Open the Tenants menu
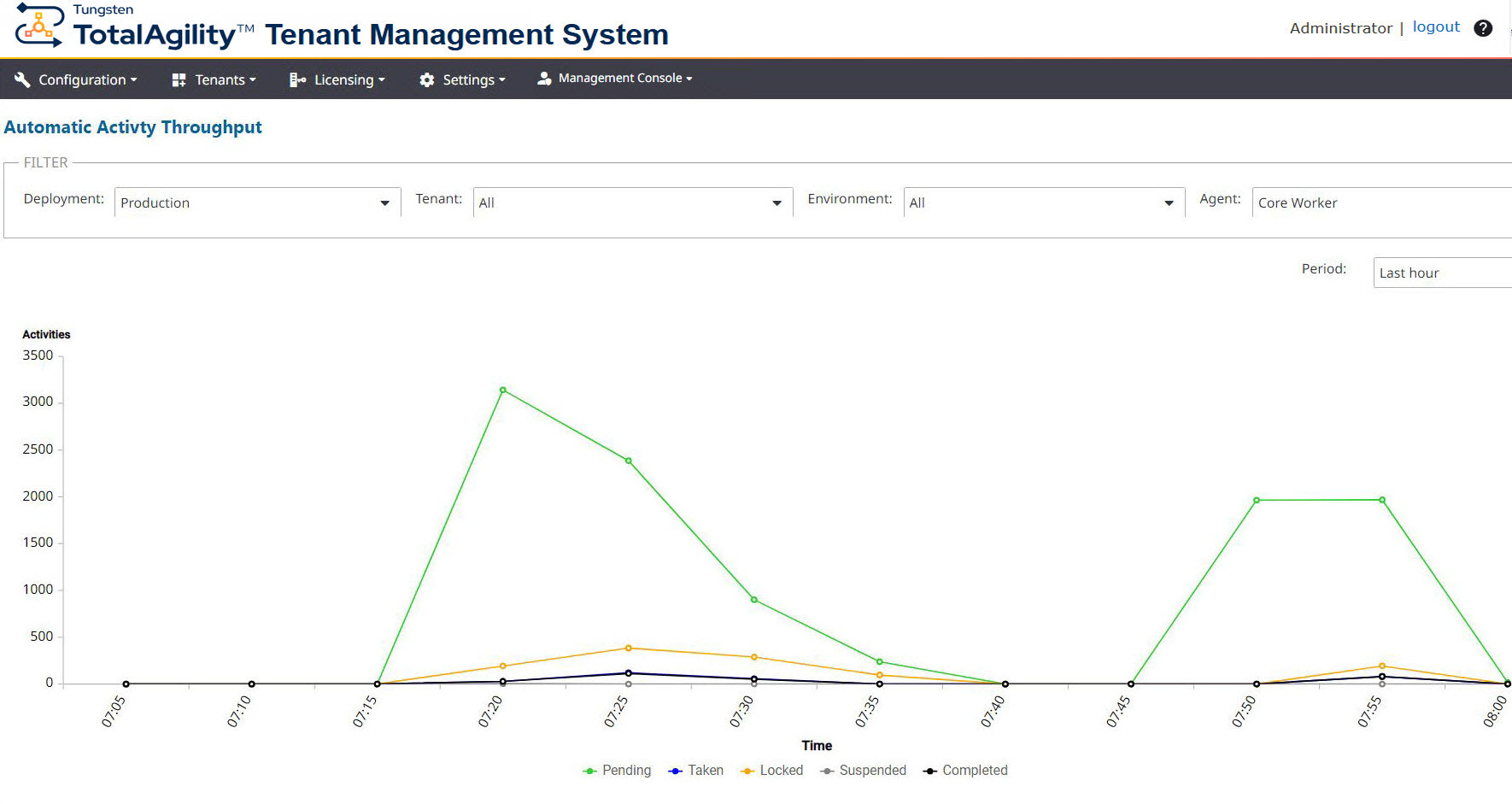The width and height of the screenshot is (1512, 804). [x=218, y=79]
